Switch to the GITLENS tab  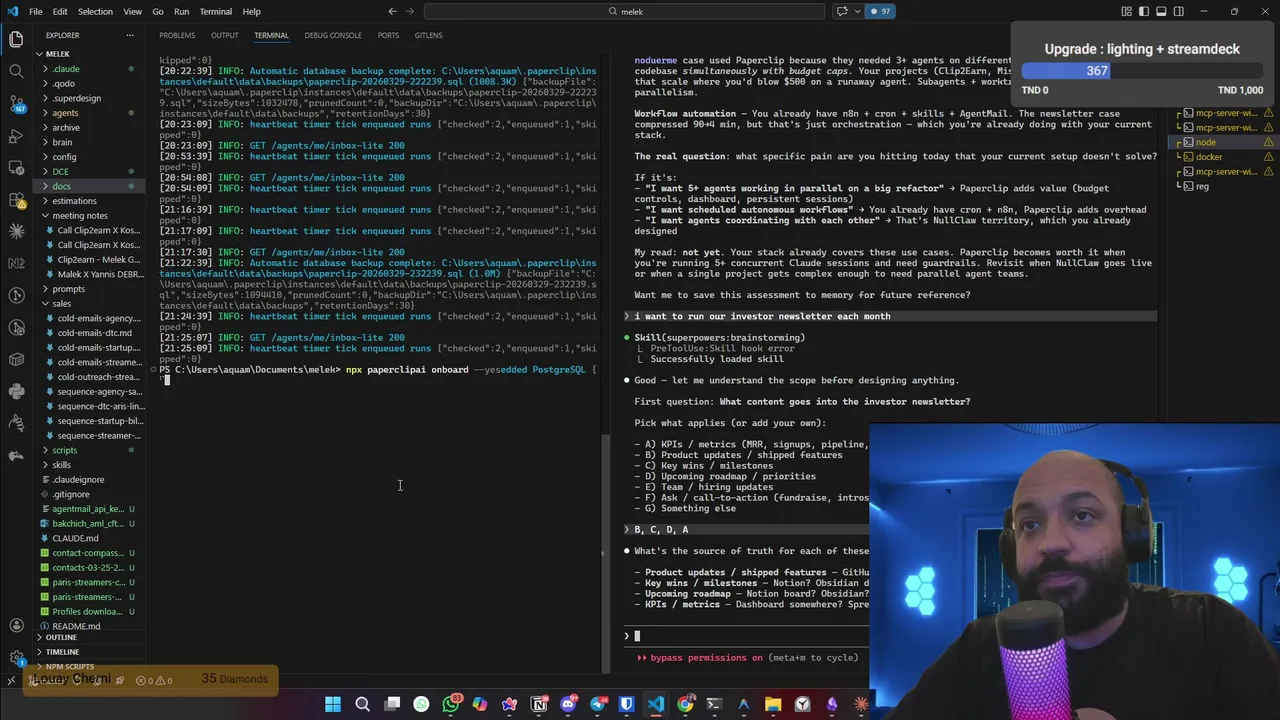pos(428,35)
